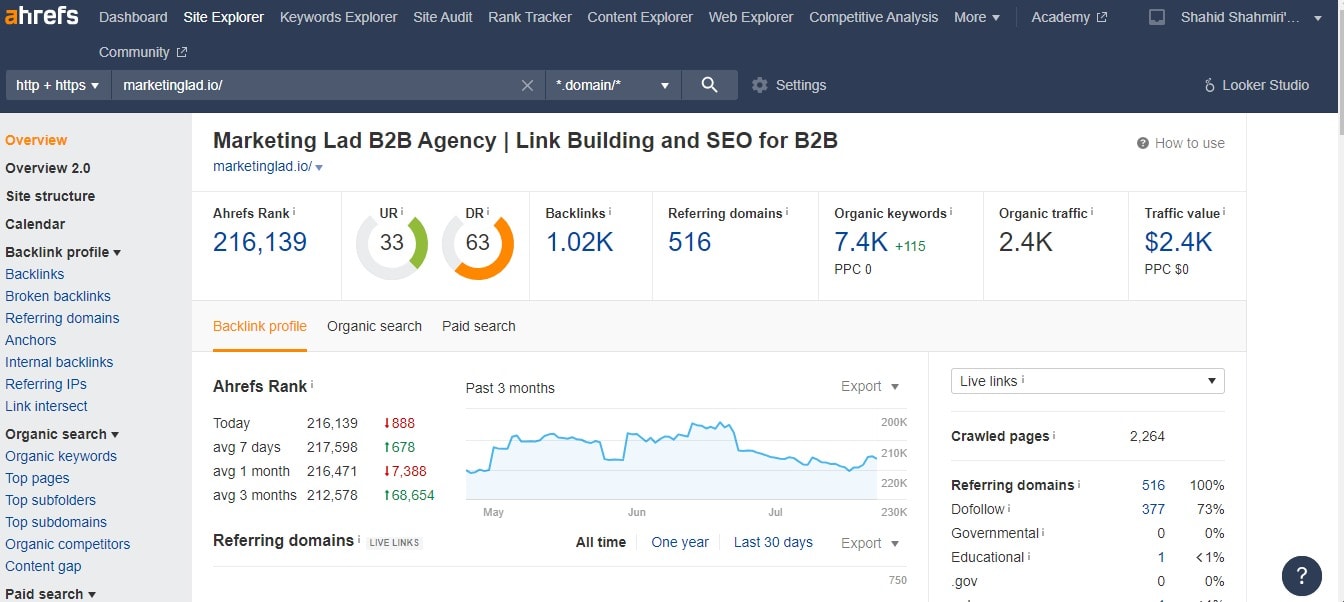Open the help question mark bubble
Viewport: 1344px width, 602px height.
(1301, 575)
